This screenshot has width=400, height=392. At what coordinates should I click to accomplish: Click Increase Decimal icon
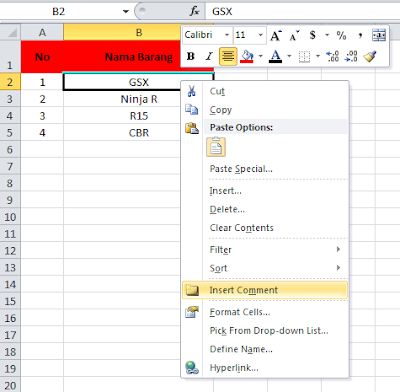pos(333,56)
